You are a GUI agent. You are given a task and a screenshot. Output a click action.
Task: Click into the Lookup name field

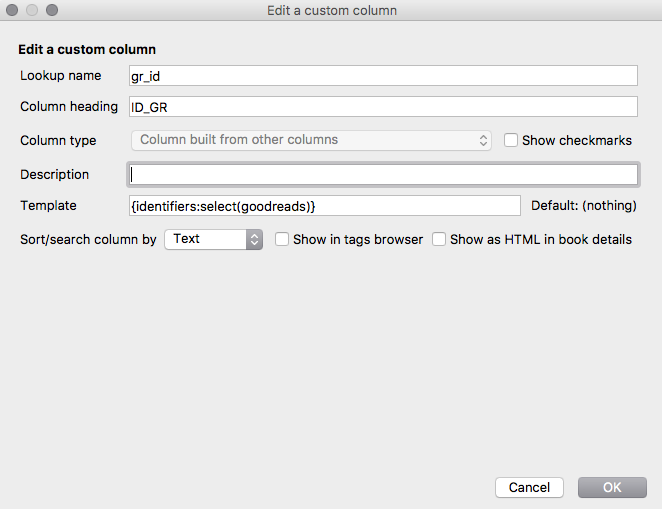[x=383, y=76]
